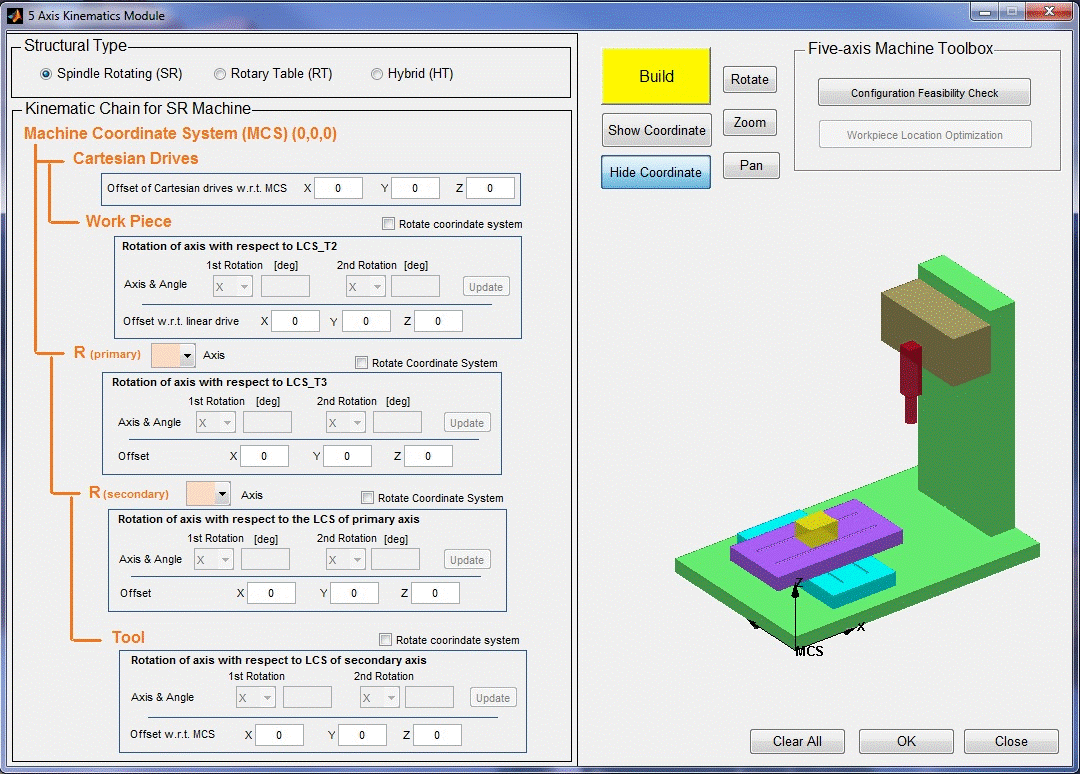This screenshot has height=774, width=1080.
Task: Click Update in the Tool section
Action: [493, 698]
